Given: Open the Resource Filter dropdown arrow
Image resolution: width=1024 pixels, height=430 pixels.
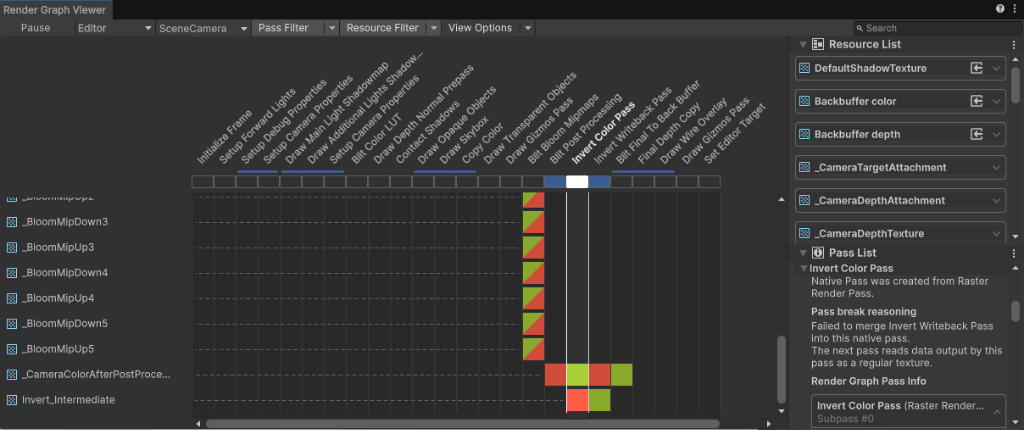Looking at the screenshot, I should click(x=433, y=28).
